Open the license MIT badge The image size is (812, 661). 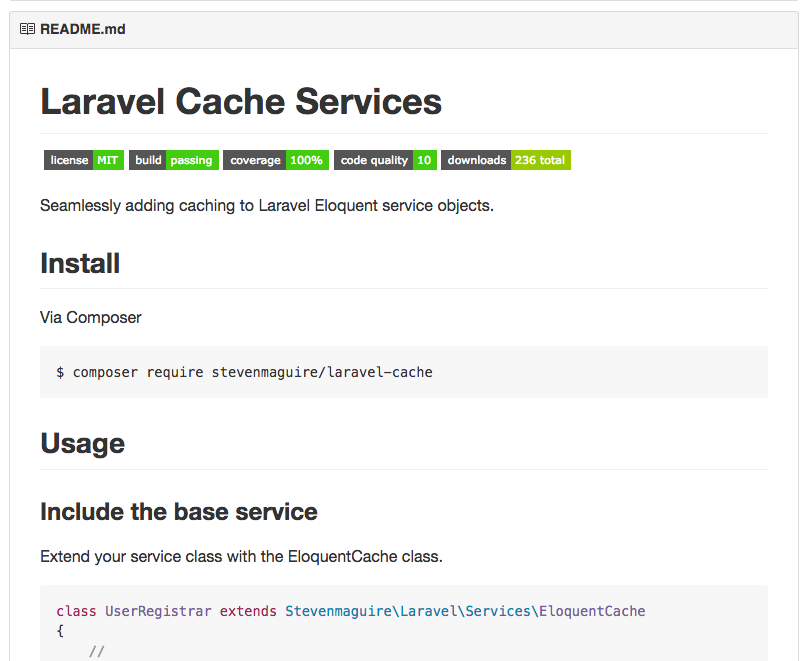(84, 160)
